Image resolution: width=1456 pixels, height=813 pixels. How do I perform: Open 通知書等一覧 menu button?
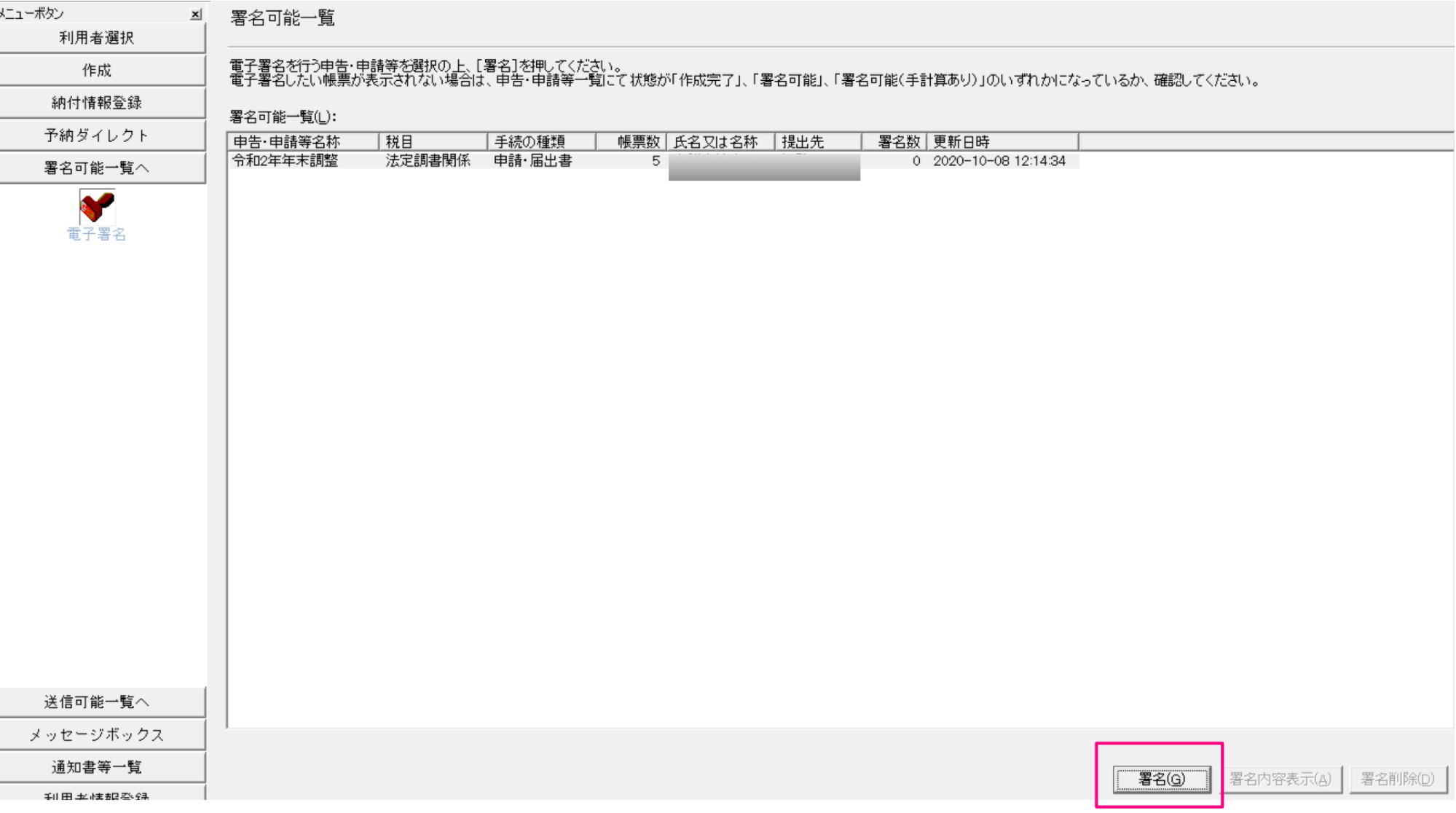(x=103, y=767)
